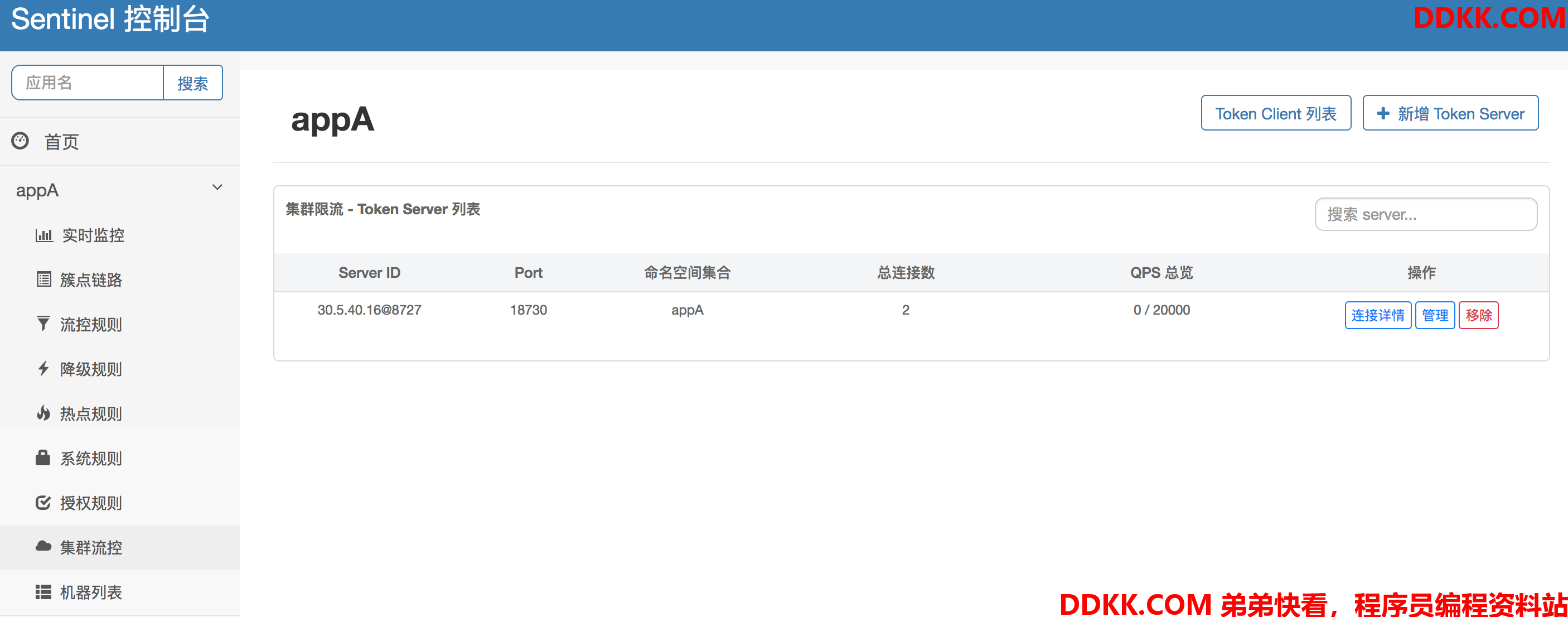Click the appA page heading
The width and height of the screenshot is (1568, 617).
pos(332,120)
